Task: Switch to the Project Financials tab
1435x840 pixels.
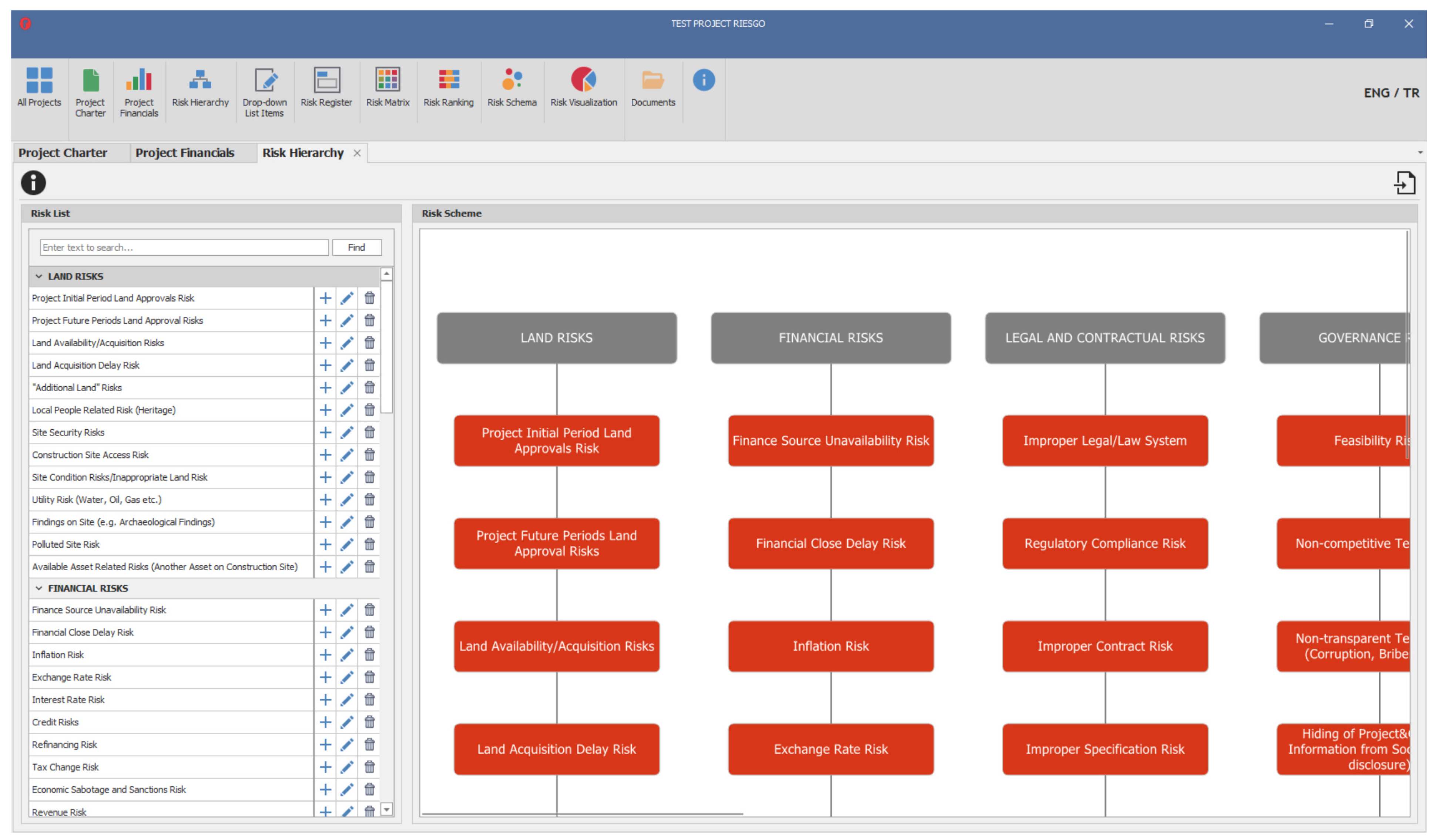Action: 184,152
